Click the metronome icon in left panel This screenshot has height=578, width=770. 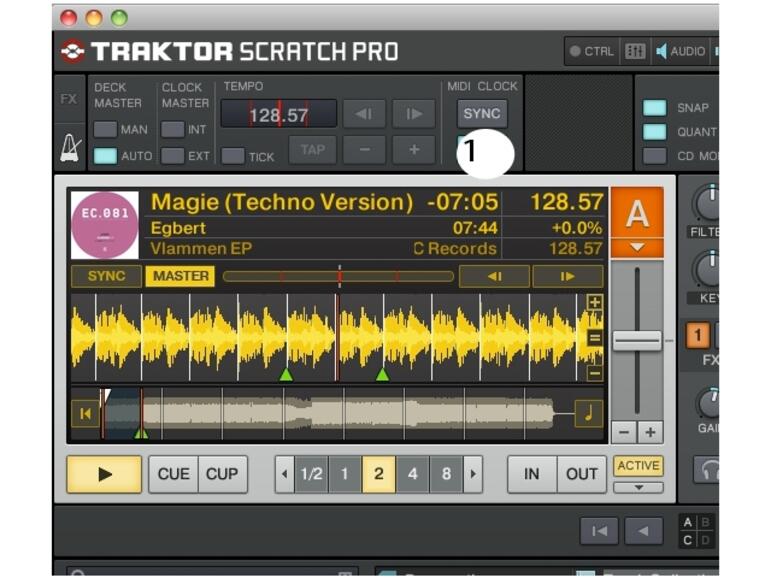(x=70, y=148)
